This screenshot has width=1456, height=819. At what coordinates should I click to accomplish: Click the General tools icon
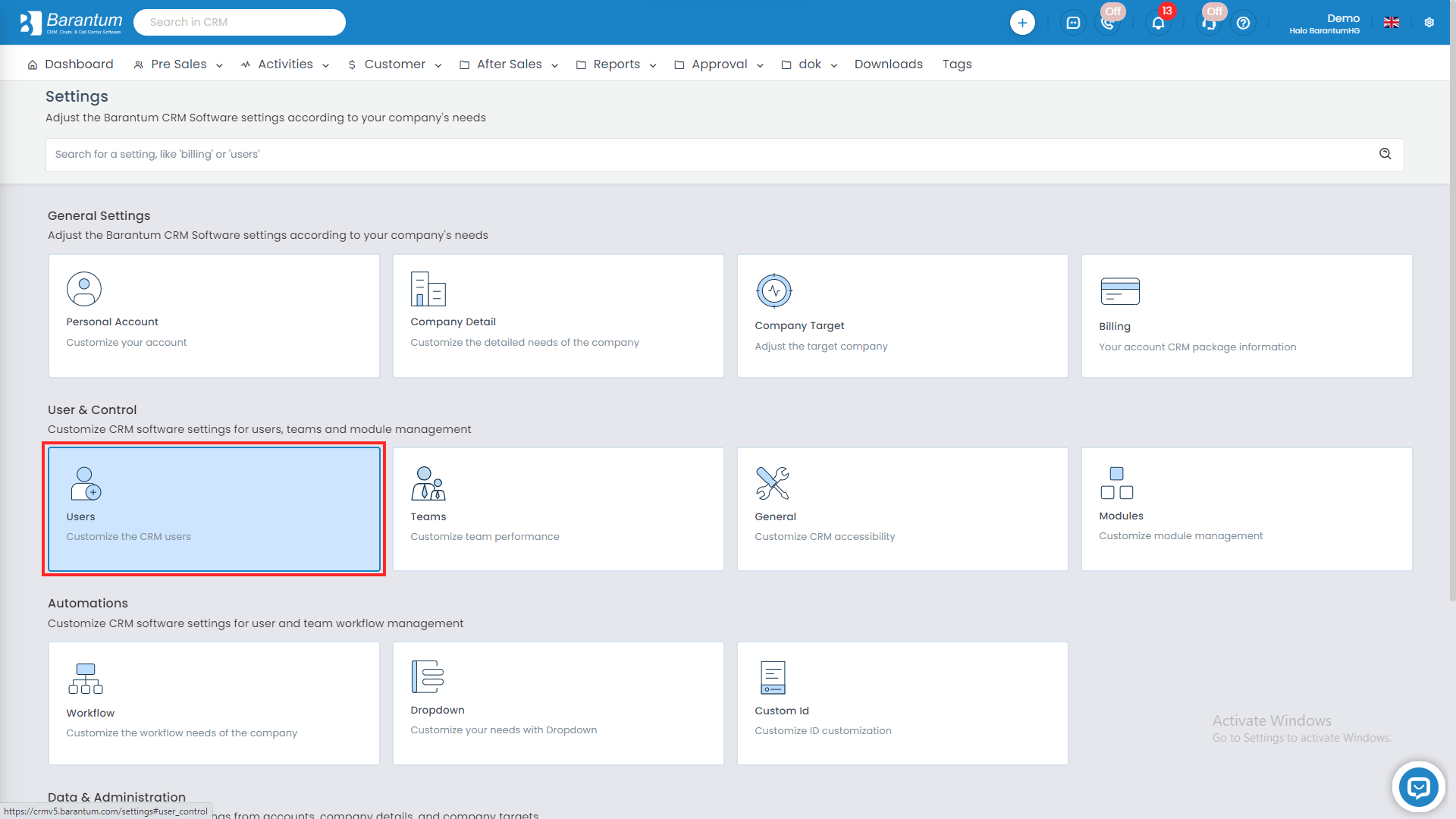[773, 484]
